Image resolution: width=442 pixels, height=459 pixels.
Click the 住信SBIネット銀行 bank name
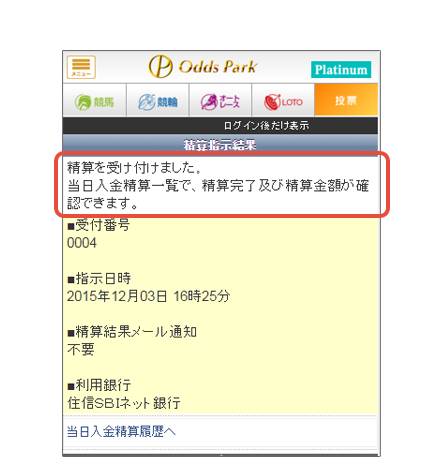[x=124, y=403]
